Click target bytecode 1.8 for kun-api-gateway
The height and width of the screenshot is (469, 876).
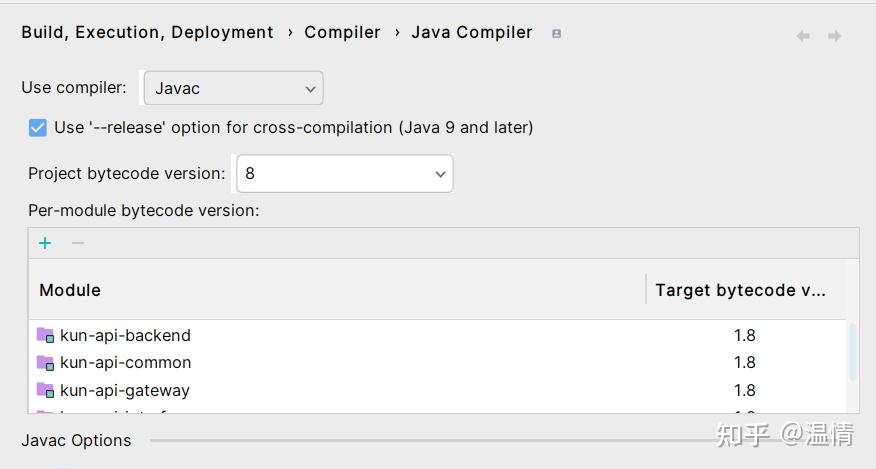tap(744, 390)
